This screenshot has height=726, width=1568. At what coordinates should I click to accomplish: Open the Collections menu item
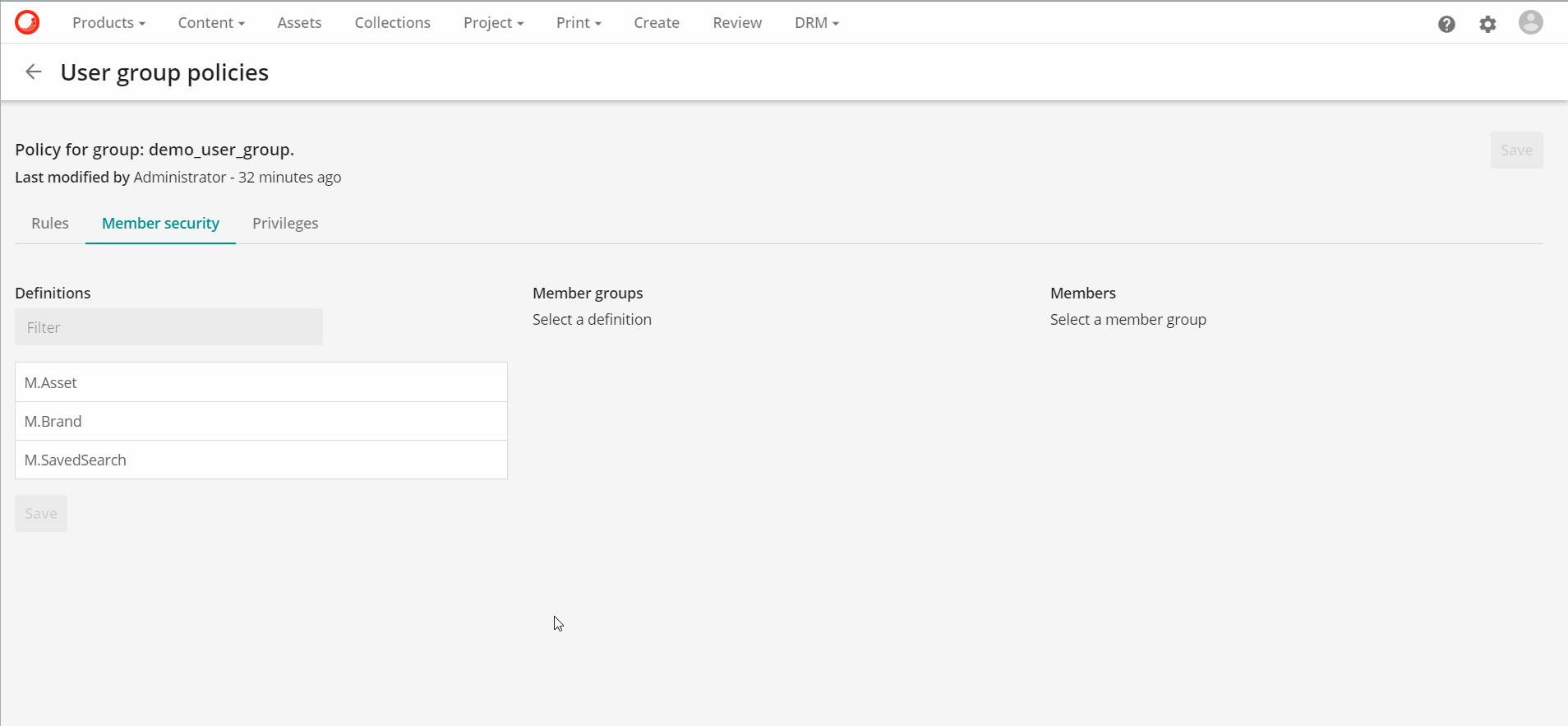[x=392, y=23]
